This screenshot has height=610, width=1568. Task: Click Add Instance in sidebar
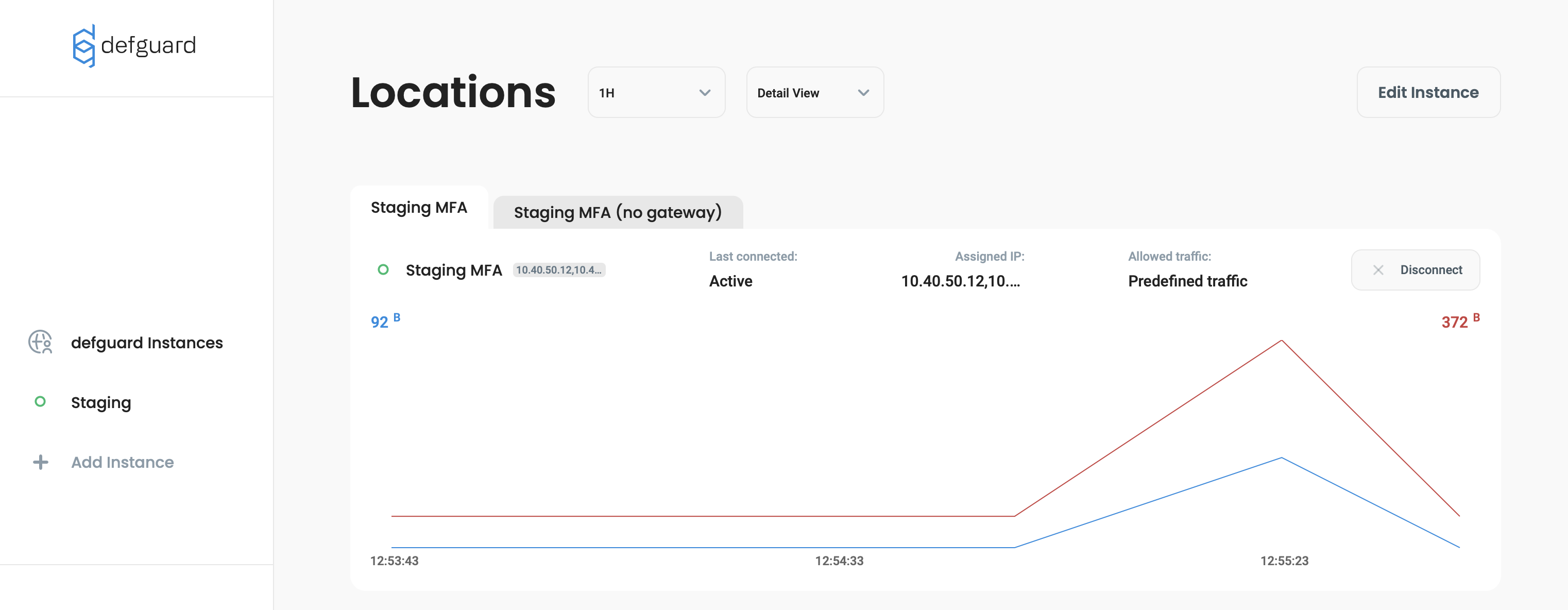[122, 462]
